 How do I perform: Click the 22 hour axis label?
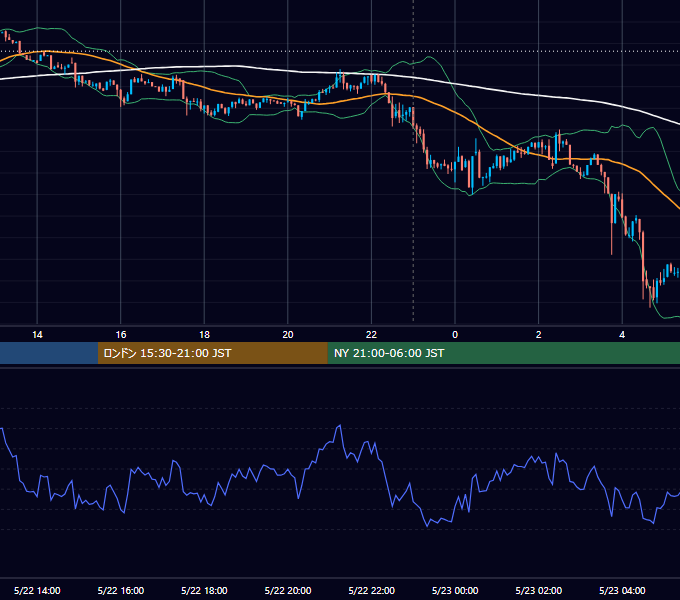(371, 335)
